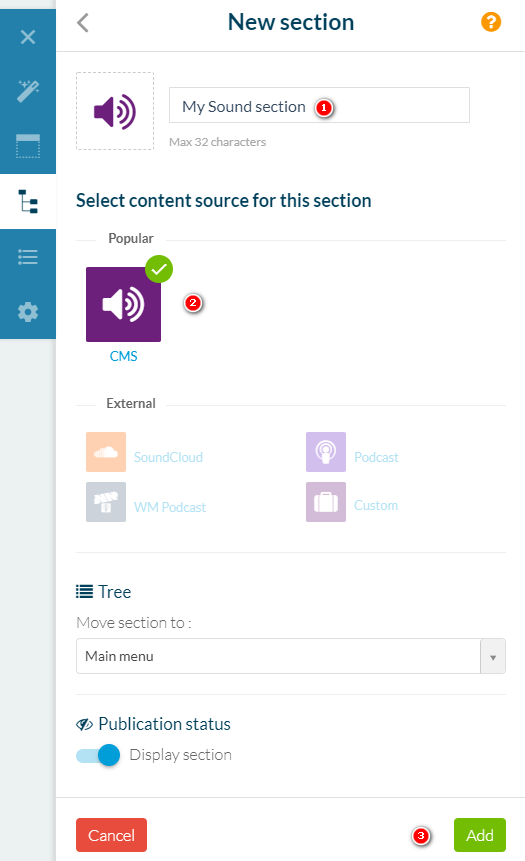The width and height of the screenshot is (525, 861).
Task: Toggle the Display section switch
Action: [x=98, y=756]
